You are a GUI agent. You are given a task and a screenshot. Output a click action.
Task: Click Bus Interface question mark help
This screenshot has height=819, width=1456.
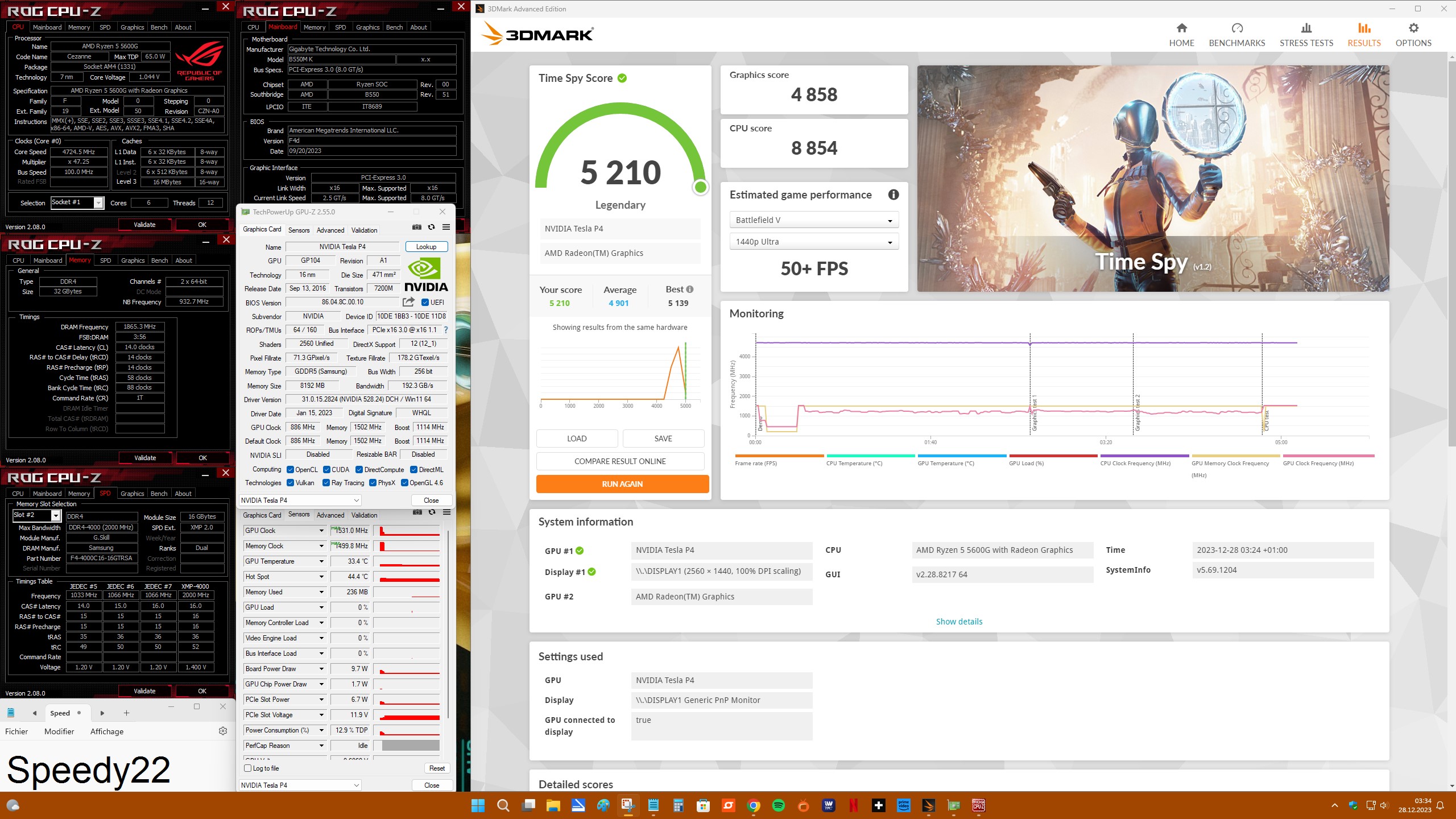point(446,330)
